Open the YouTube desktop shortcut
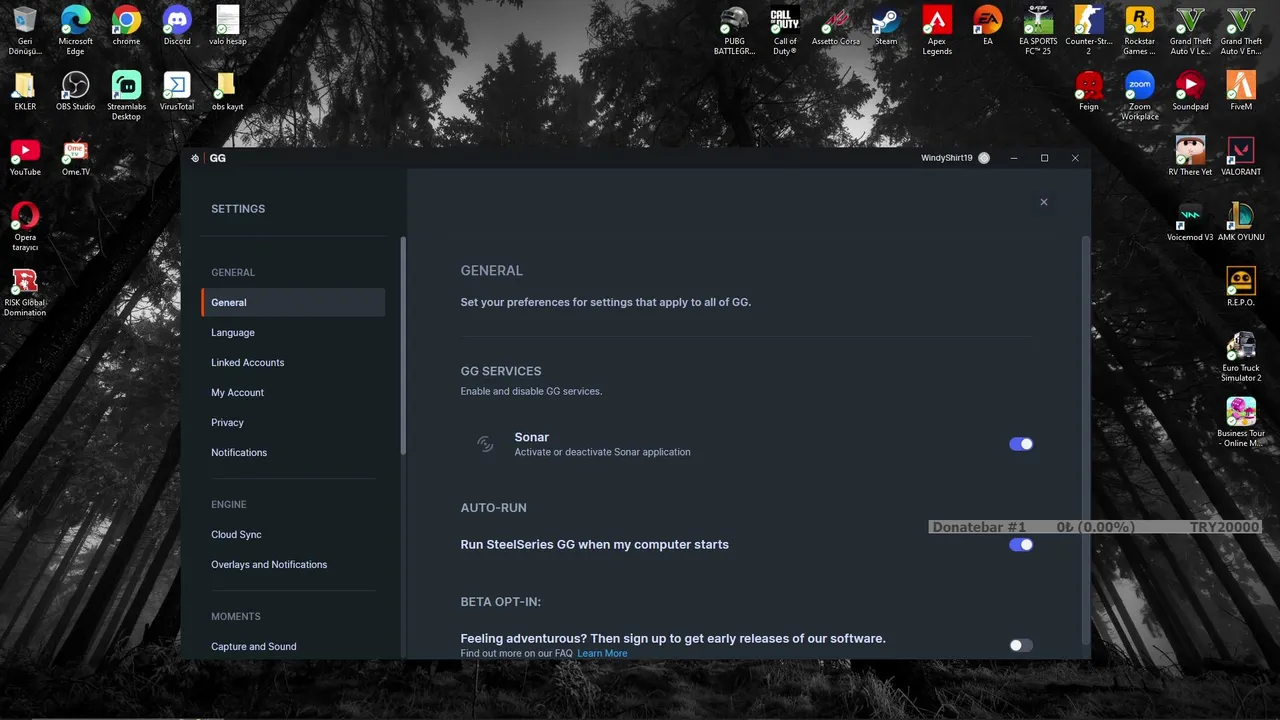 [x=25, y=151]
